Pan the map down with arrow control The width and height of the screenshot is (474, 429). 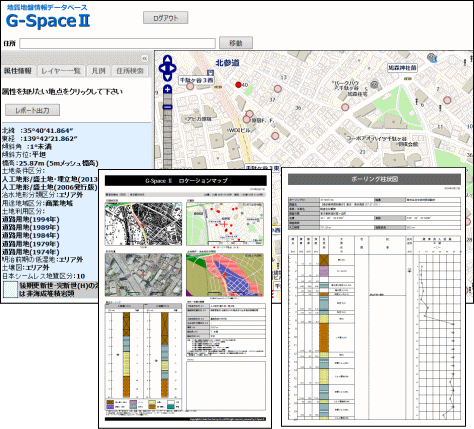[167, 77]
